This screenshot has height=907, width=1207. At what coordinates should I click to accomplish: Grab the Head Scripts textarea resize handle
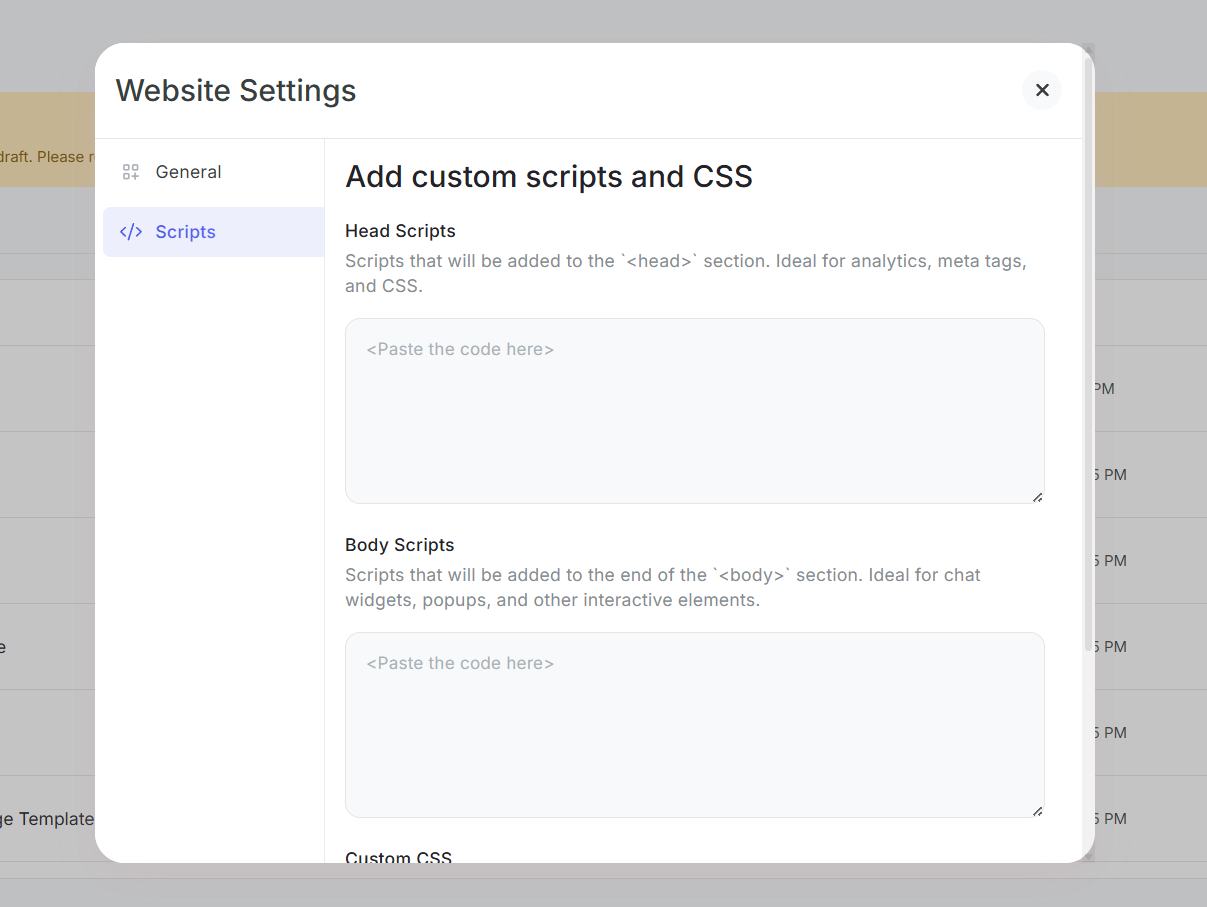point(1037,496)
